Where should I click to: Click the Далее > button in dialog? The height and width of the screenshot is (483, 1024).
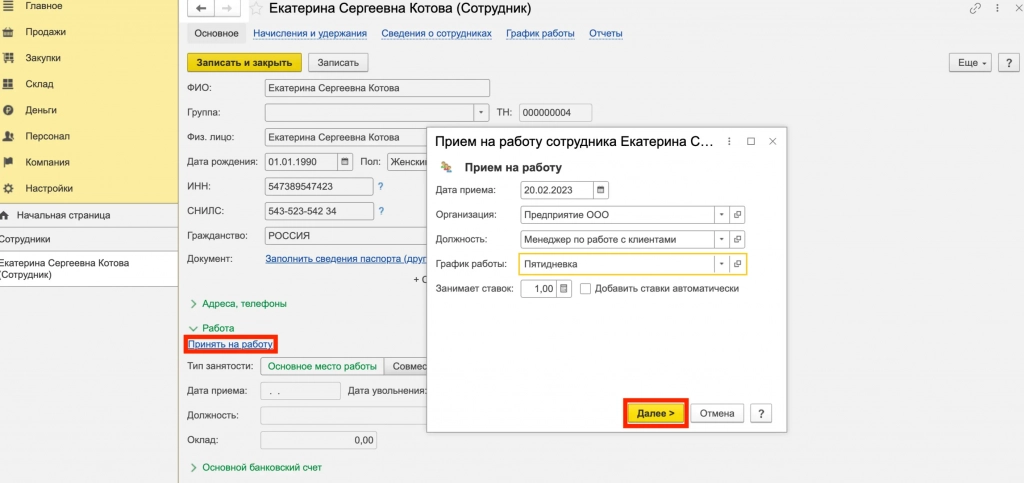[x=656, y=413]
